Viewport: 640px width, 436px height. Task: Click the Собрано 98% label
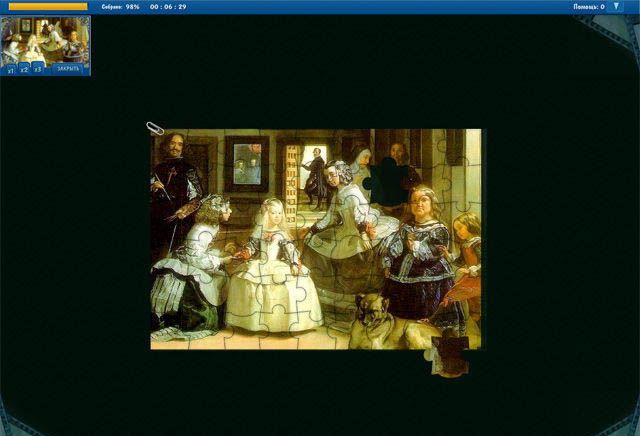(x=120, y=6)
